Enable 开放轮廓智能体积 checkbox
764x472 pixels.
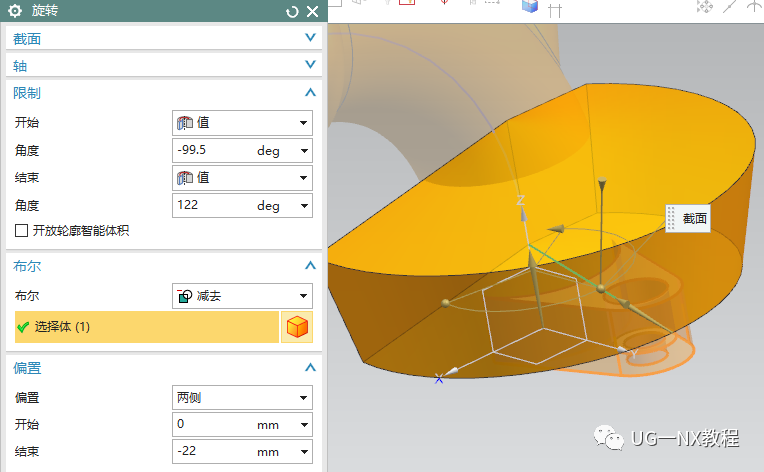tap(21, 230)
